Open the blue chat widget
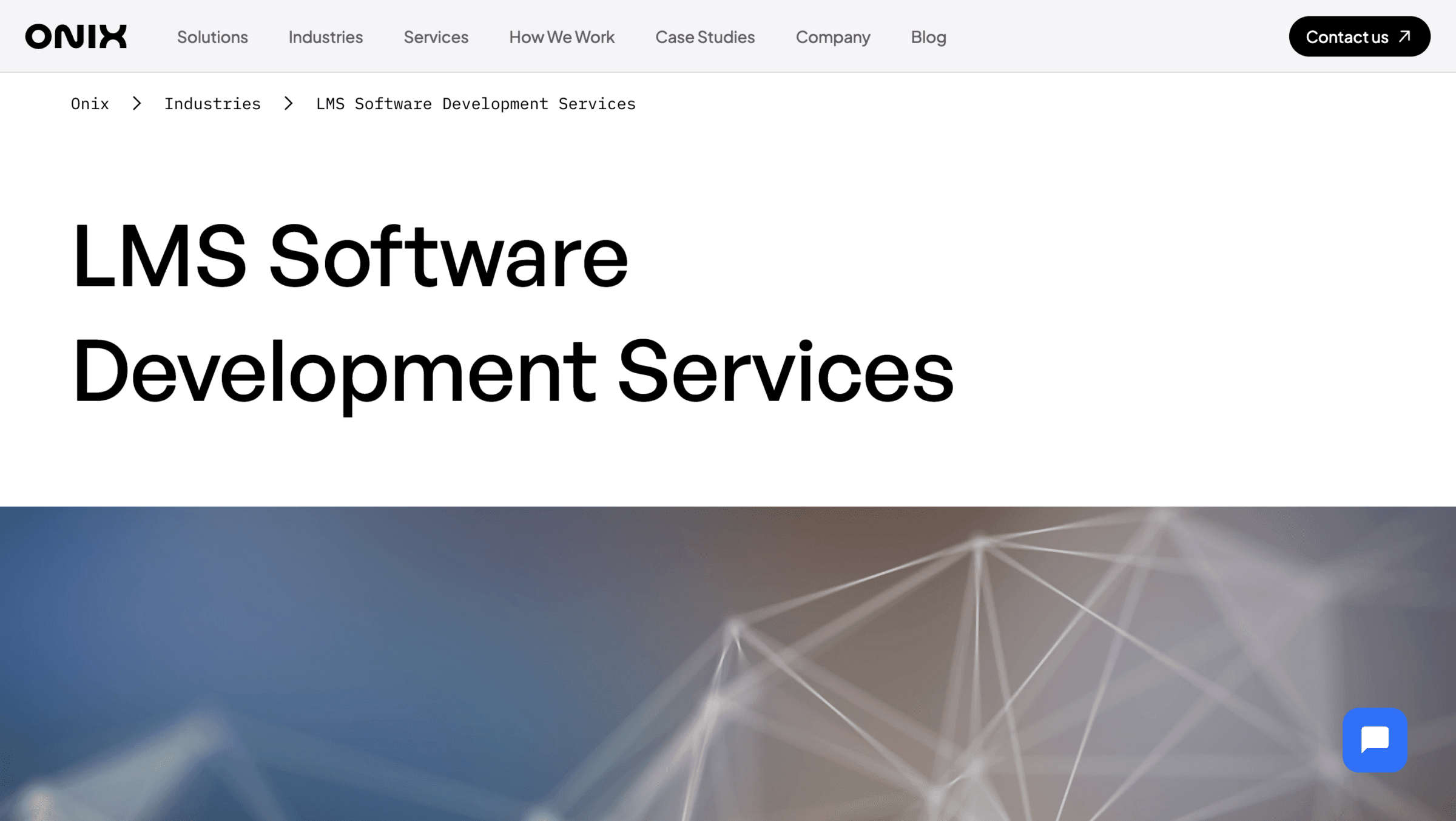The height and width of the screenshot is (821, 1456). (x=1375, y=740)
